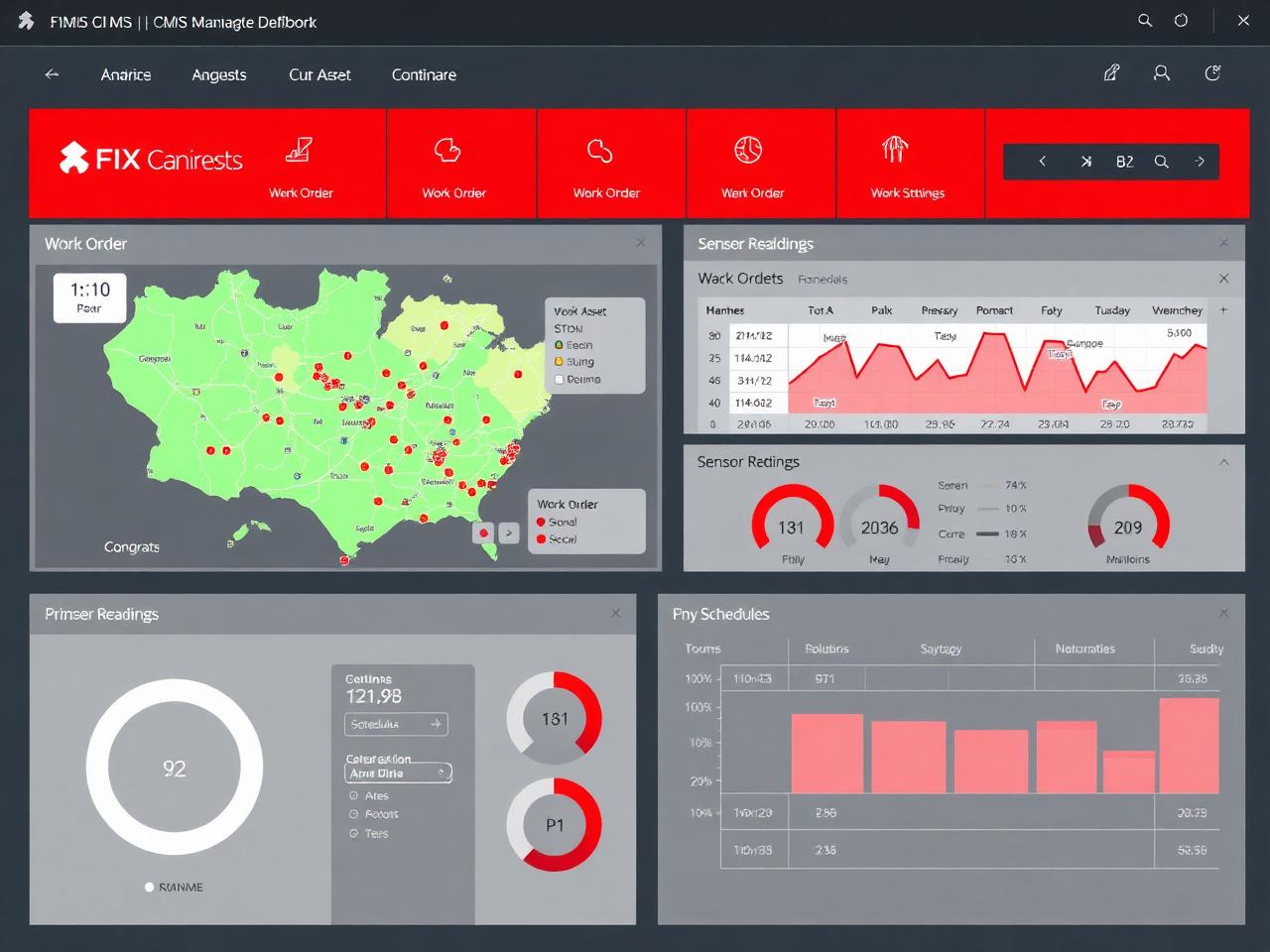Open the Work Sttings tile
Image resolution: width=1270 pixels, height=952 pixels.
point(908,164)
